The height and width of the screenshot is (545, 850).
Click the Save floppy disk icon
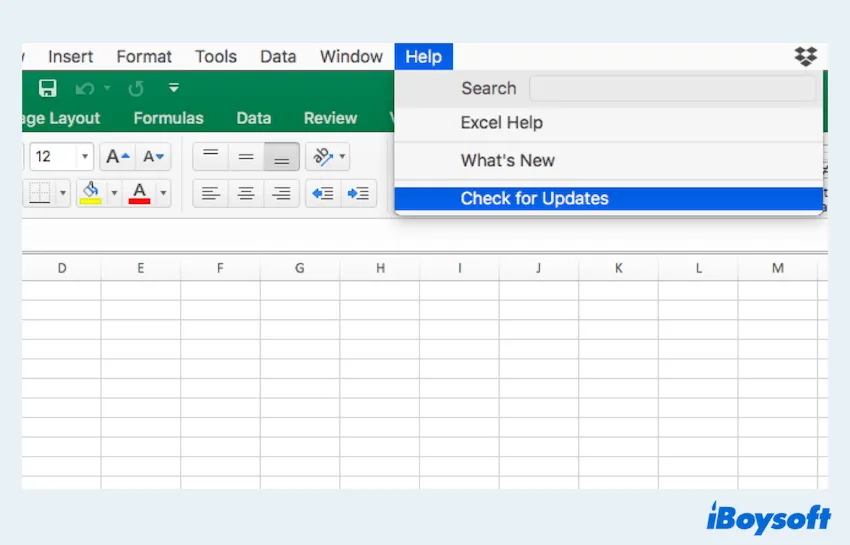point(47,88)
